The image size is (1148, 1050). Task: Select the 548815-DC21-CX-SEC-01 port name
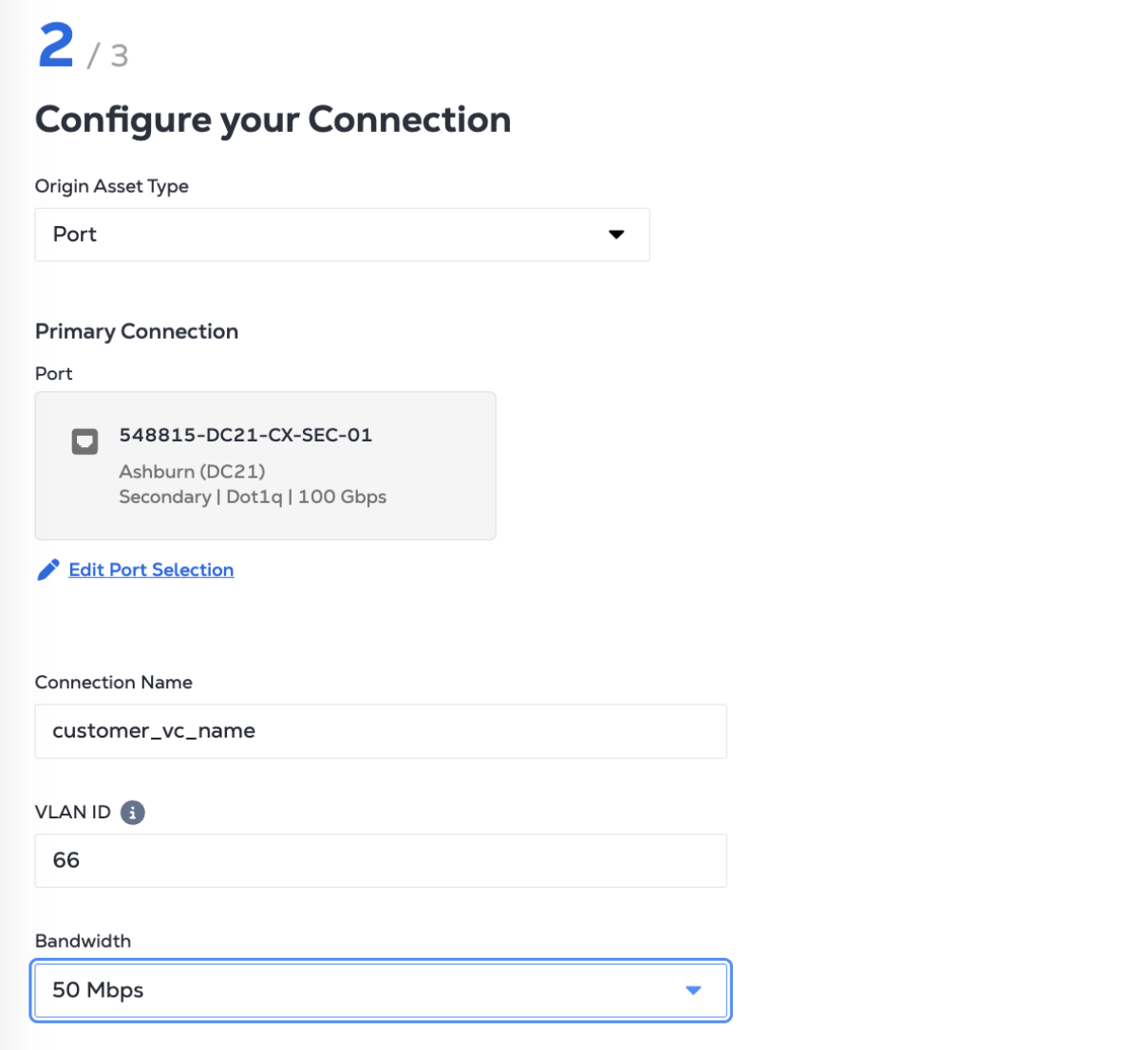pos(245,435)
